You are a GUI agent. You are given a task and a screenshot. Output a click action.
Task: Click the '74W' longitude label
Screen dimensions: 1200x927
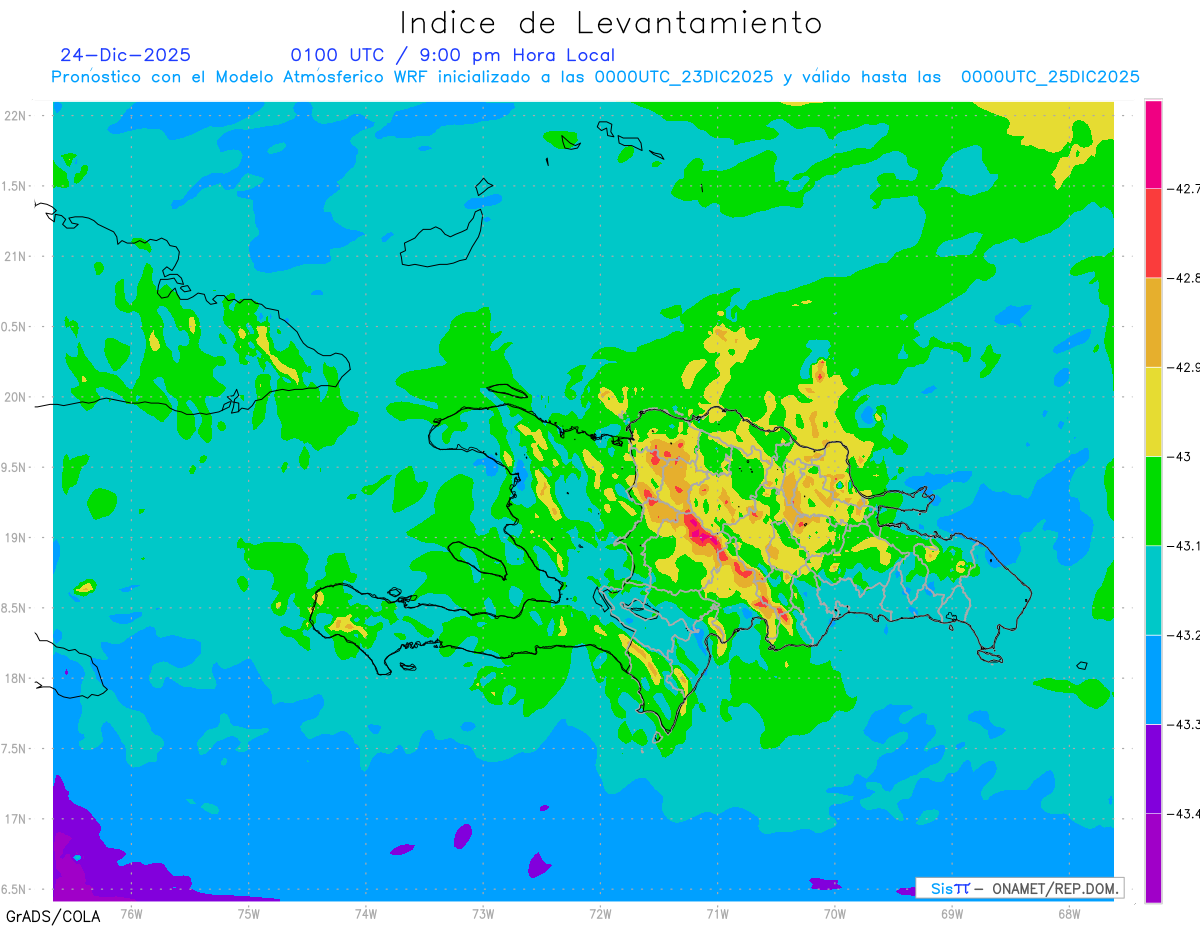click(366, 913)
